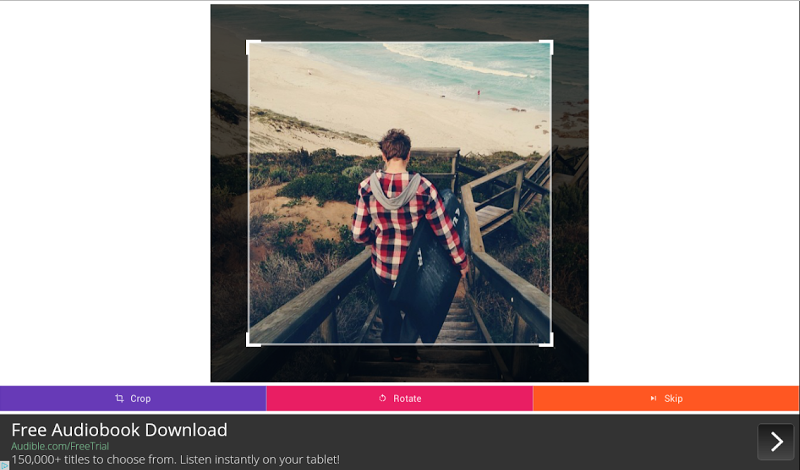The height and width of the screenshot is (470, 800).
Task: Open the Audible.com/FreeTrial link
Action: (x=60, y=446)
